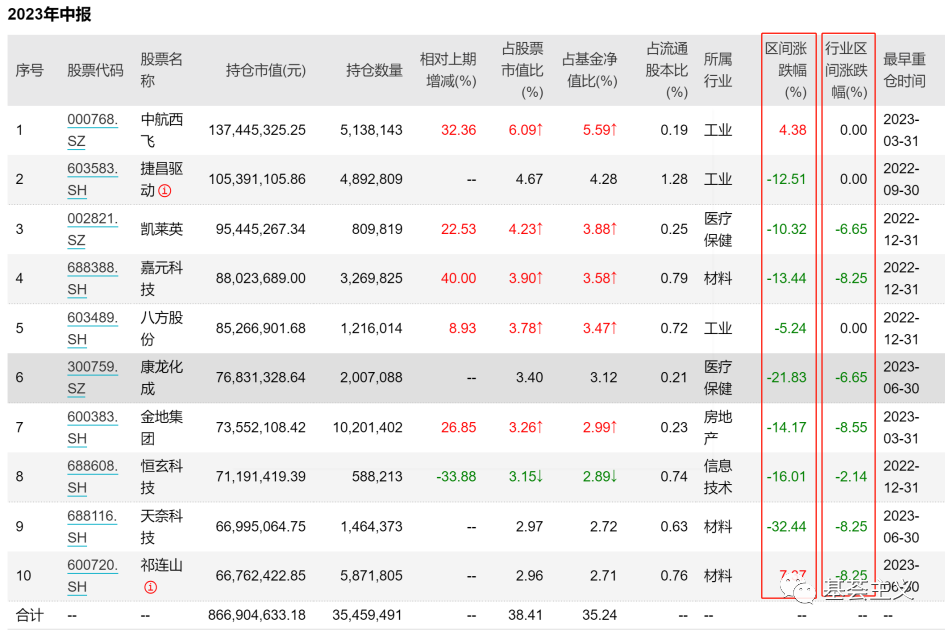Image resolution: width=945 pixels, height=631 pixels.
Task: Click the interval change -21.83 for 康龙化成
Action: click(786, 378)
